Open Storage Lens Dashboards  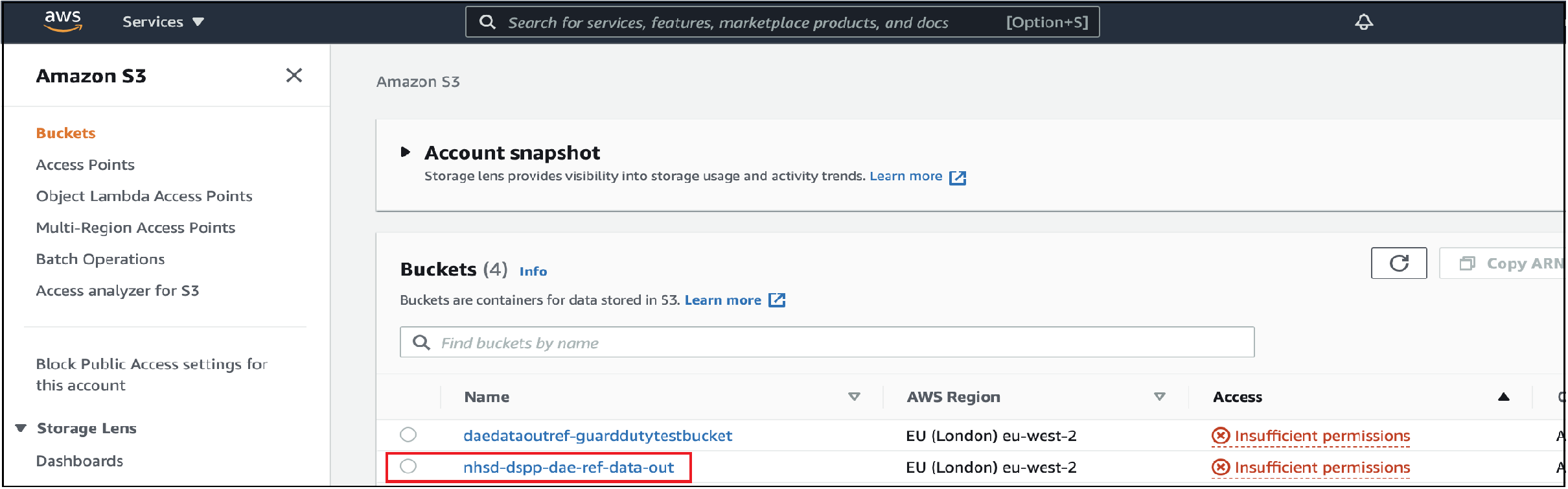pyautogui.click(x=80, y=461)
